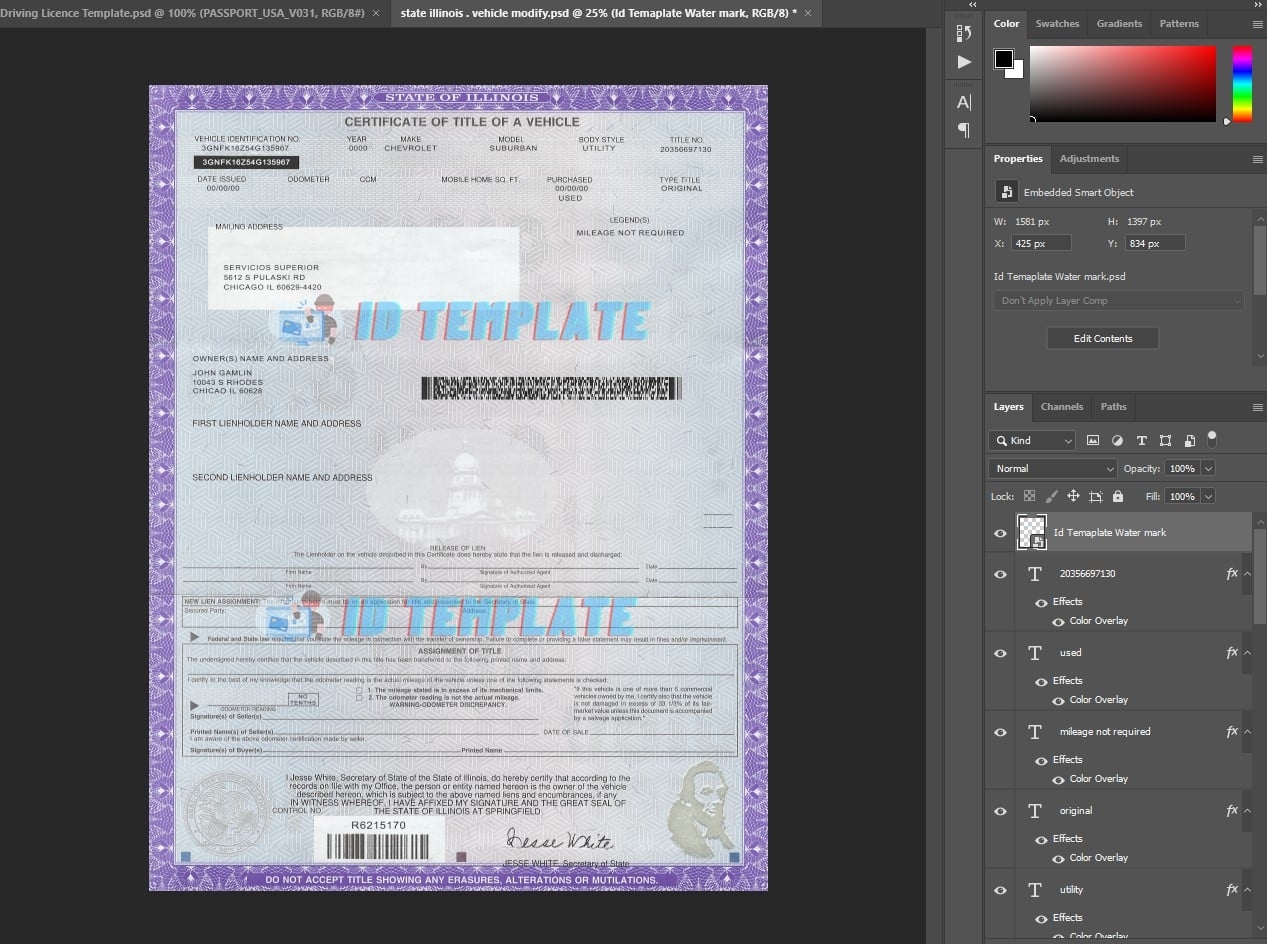Image resolution: width=1267 pixels, height=944 pixels.
Task: Open the Kind layer filter dropdown
Action: [x=1032, y=440]
